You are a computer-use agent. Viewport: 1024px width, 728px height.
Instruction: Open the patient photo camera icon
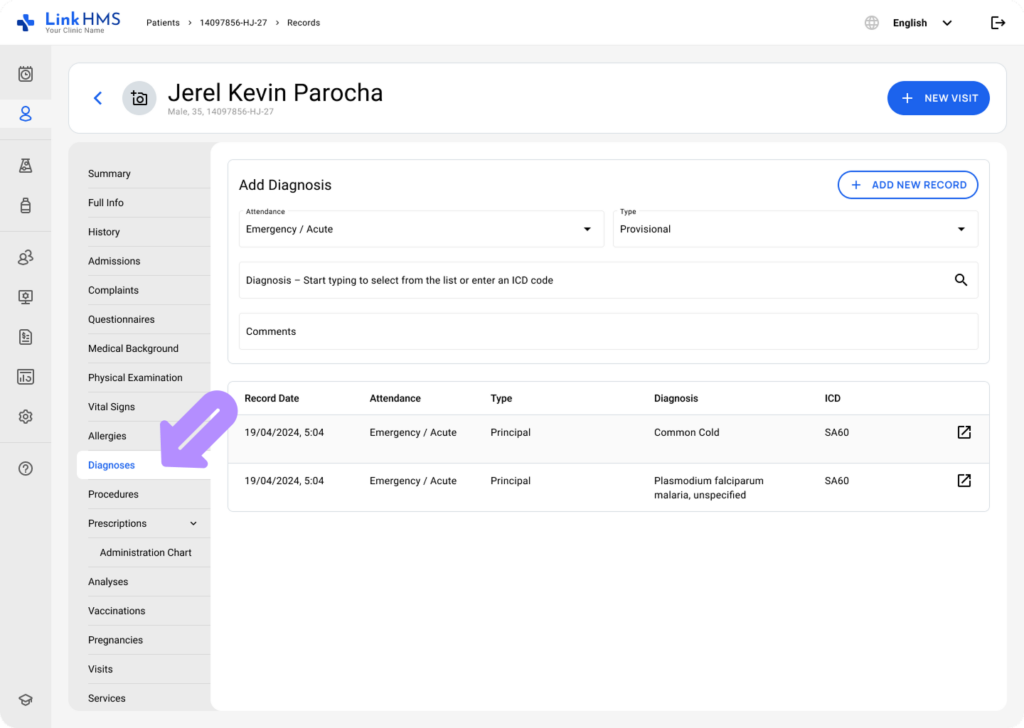click(139, 98)
